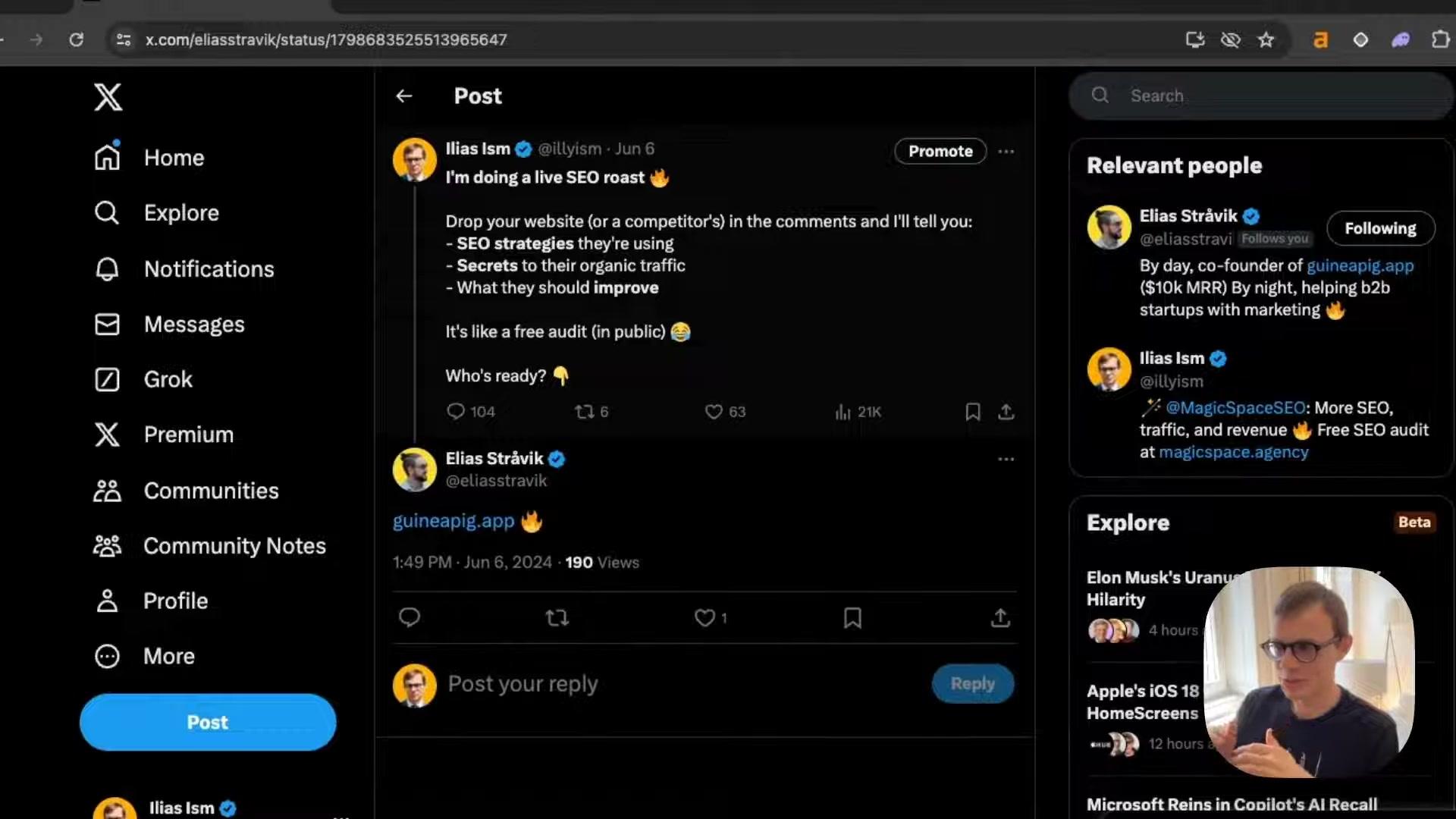This screenshot has width=1456, height=819.
Task: Click the Promote button
Action: 940,151
